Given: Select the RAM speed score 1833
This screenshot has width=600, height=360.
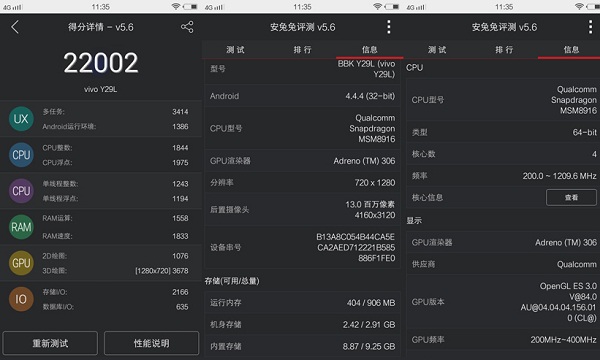Looking at the screenshot, I should 180,236.
